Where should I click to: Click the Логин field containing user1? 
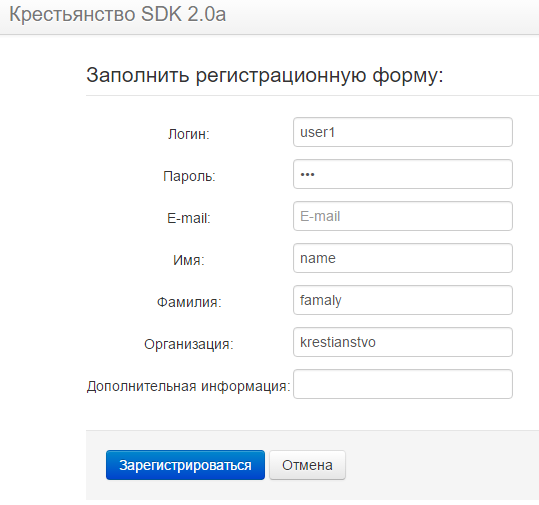[403, 132]
